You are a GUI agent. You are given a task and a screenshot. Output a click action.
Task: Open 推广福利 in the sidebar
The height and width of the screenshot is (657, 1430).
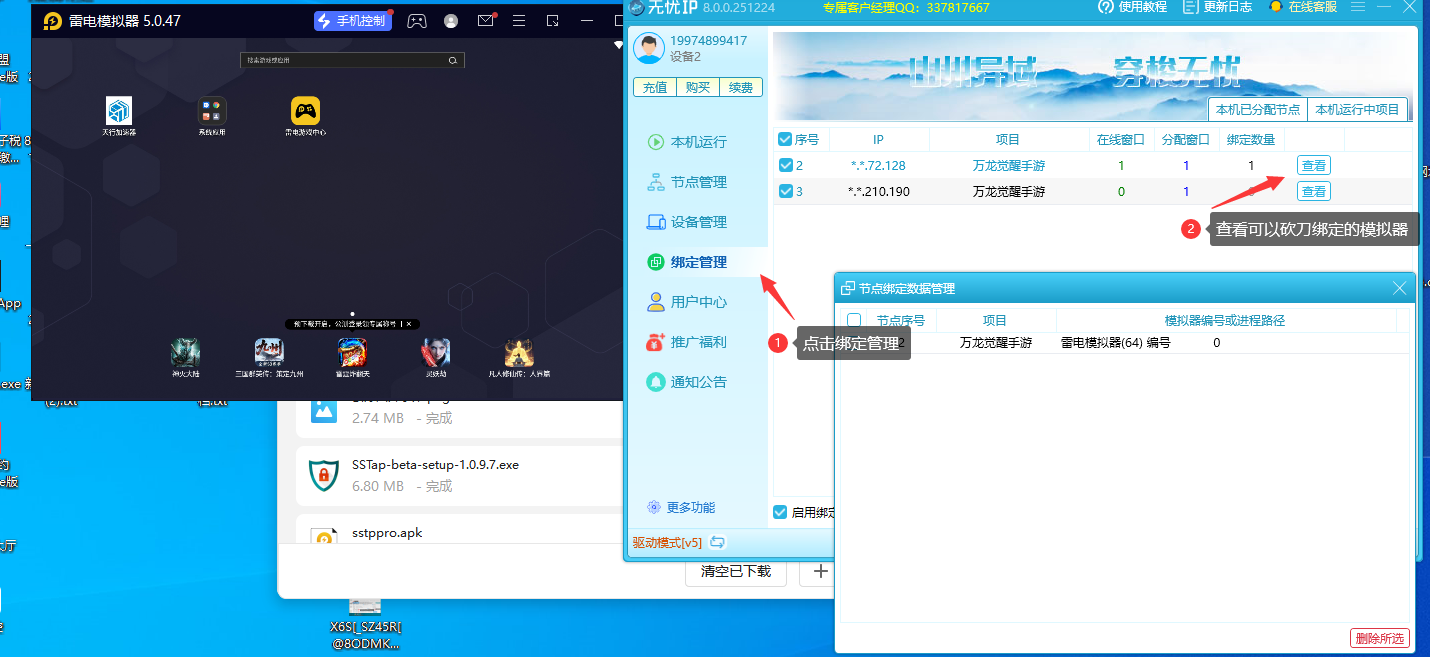[x=687, y=342]
